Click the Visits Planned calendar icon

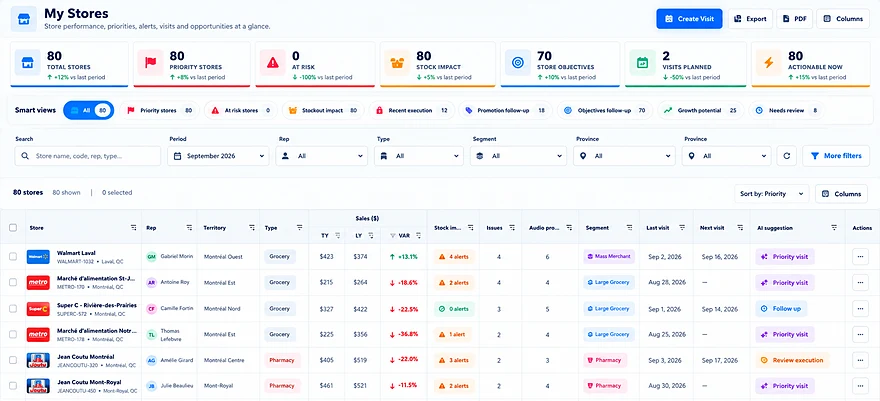click(x=642, y=62)
